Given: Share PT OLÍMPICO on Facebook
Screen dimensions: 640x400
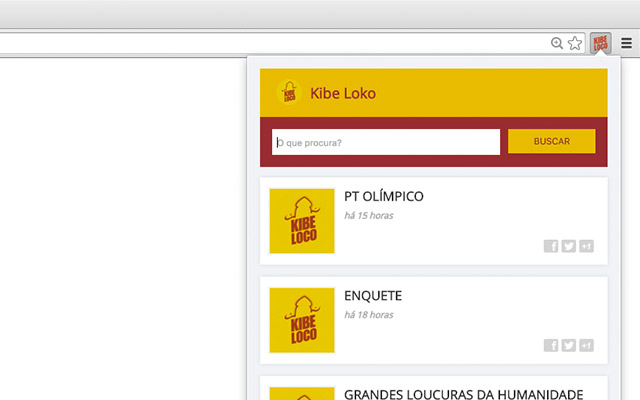Looking at the screenshot, I should [551, 246].
